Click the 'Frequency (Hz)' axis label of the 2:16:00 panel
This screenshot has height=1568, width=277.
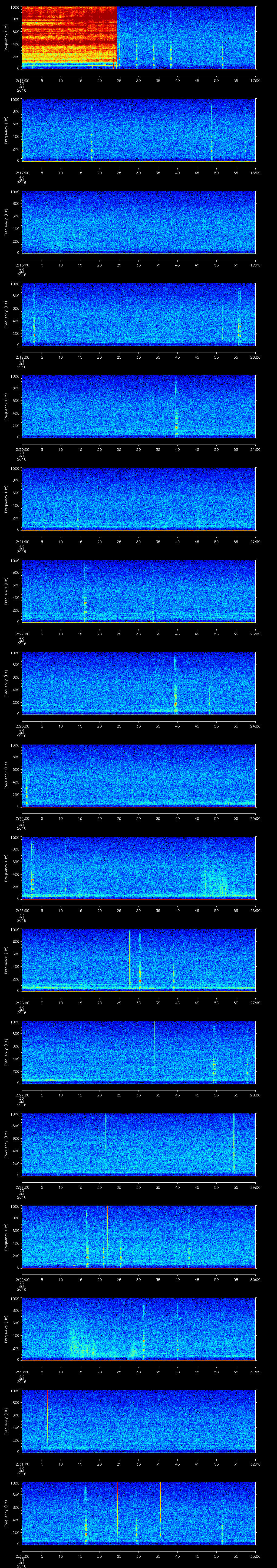point(6,38)
